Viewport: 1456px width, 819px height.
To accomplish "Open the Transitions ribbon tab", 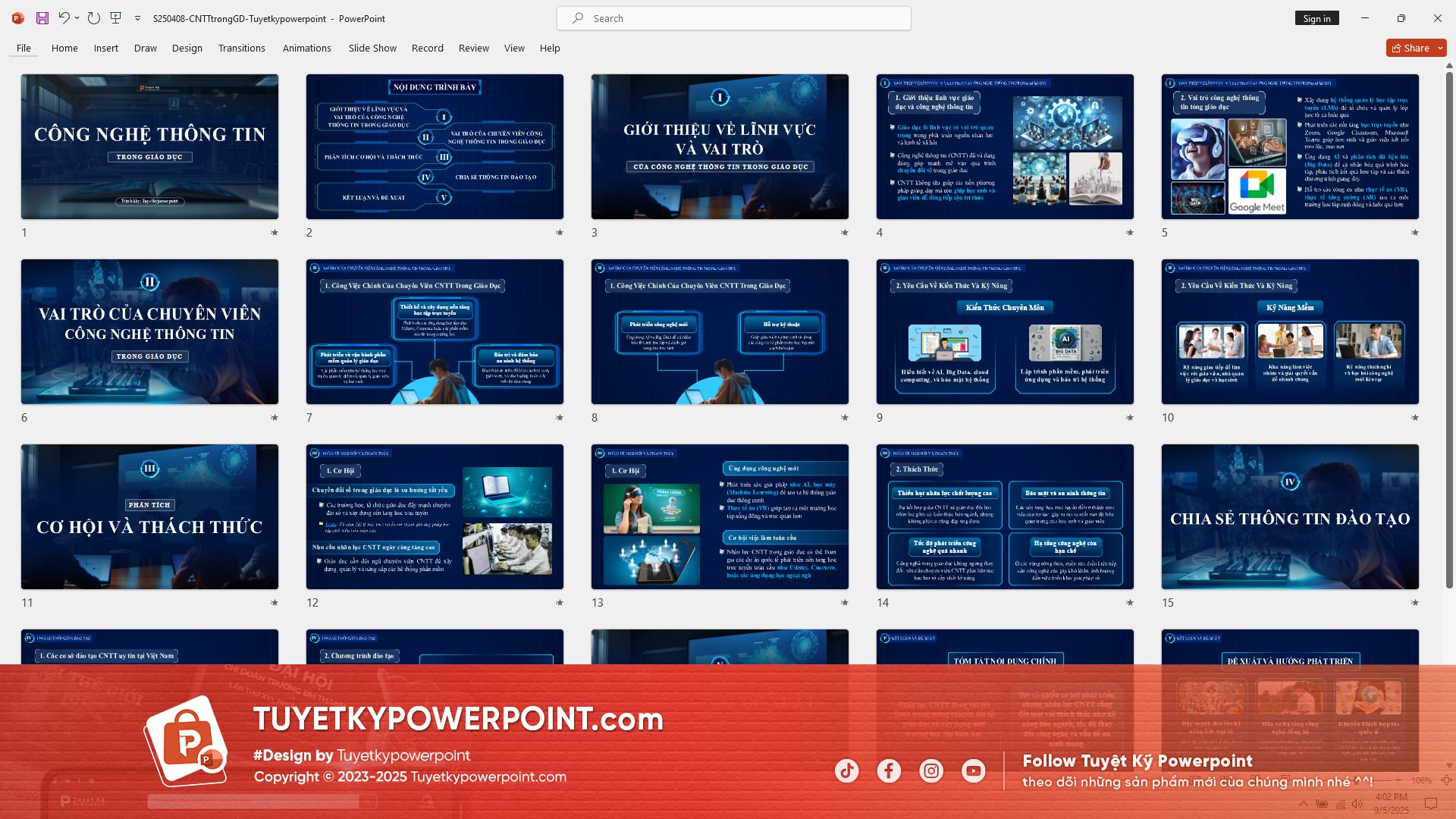I will pyautogui.click(x=241, y=48).
